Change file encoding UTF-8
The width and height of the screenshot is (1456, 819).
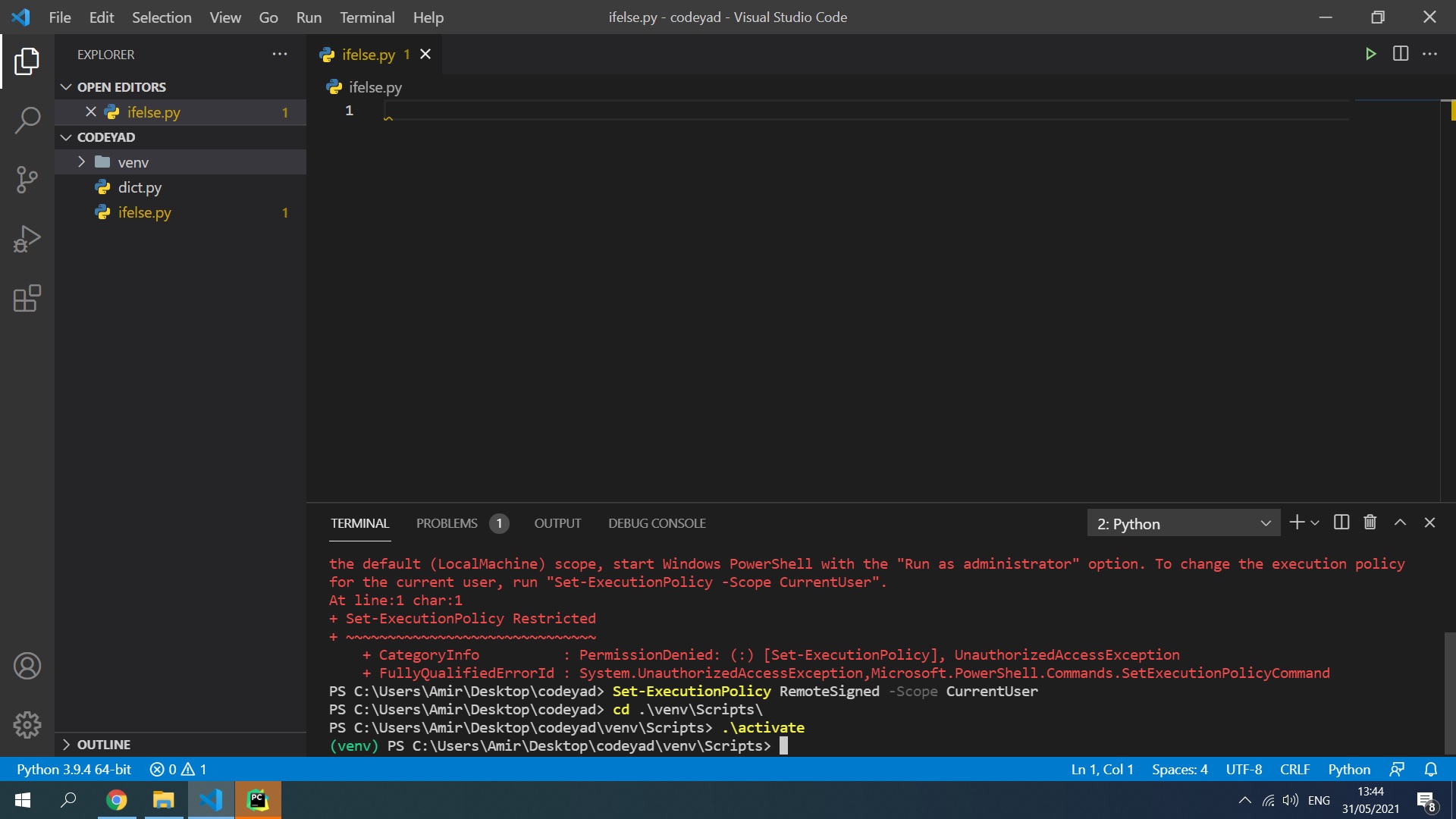pos(1244,769)
